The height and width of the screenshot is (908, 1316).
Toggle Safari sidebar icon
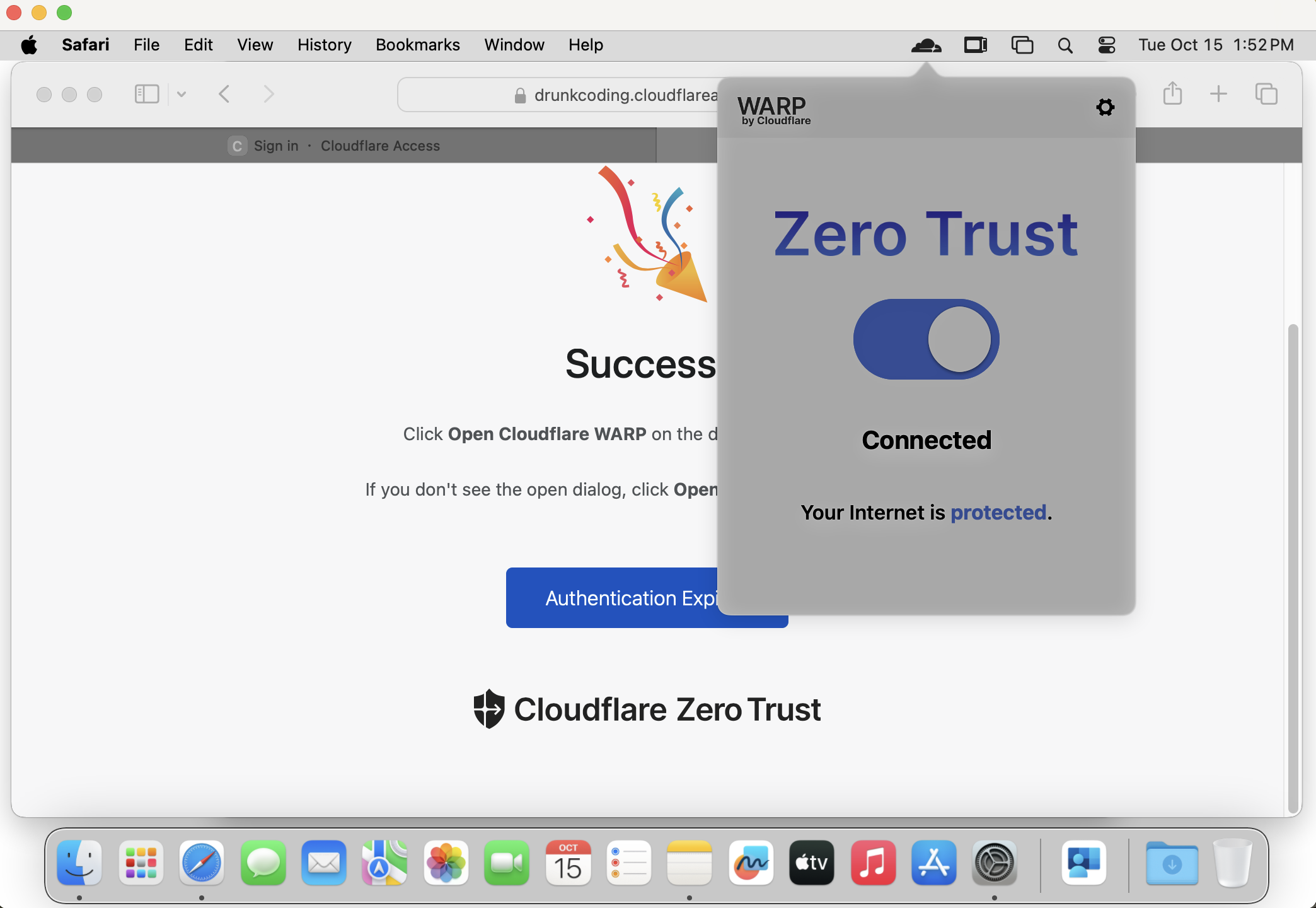(x=146, y=95)
